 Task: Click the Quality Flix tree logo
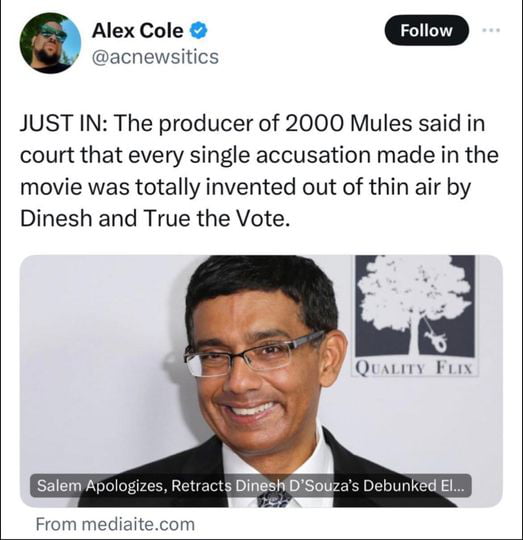415,306
